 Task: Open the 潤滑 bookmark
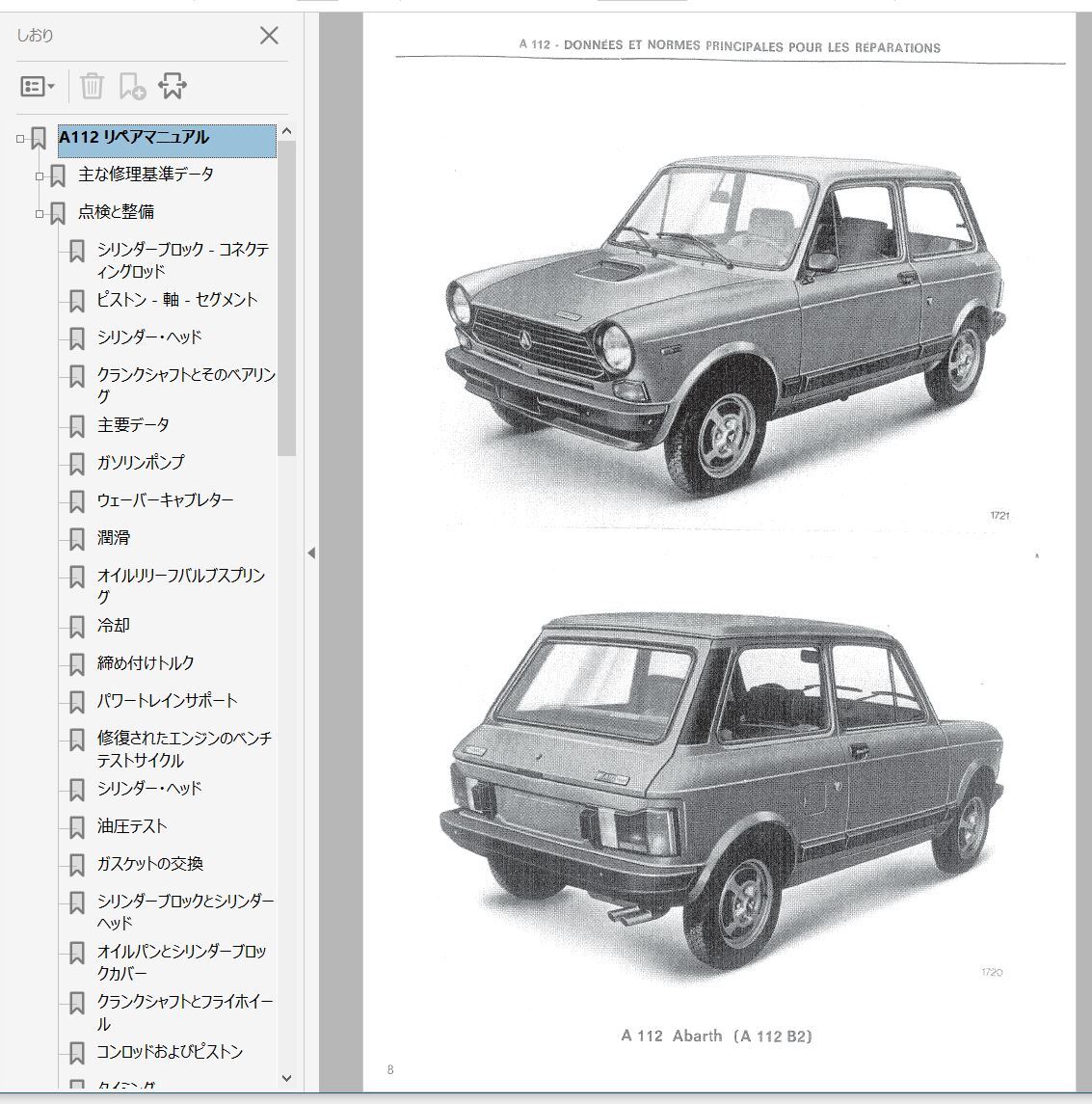(x=114, y=538)
